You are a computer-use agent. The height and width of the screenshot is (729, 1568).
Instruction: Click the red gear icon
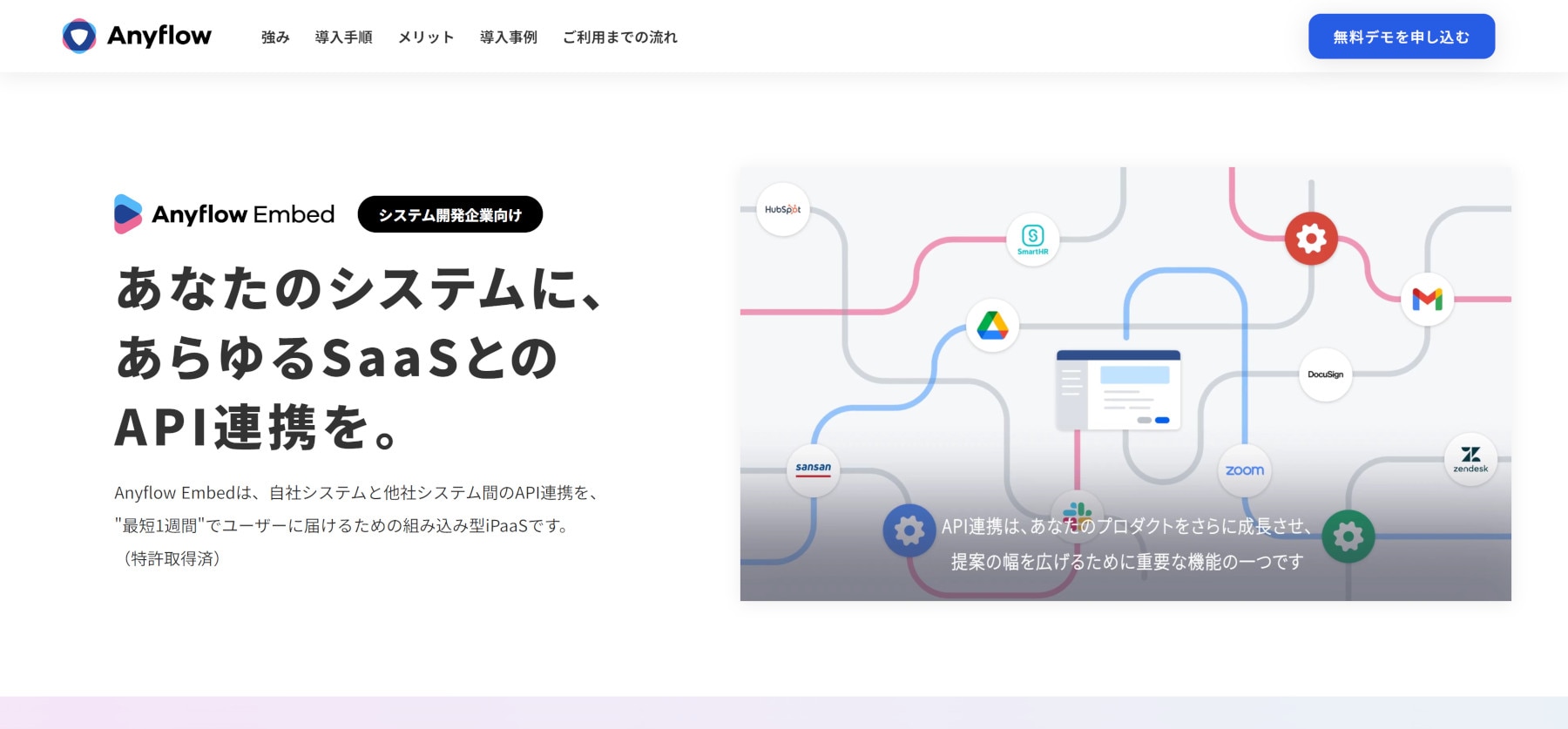click(x=1311, y=238)
